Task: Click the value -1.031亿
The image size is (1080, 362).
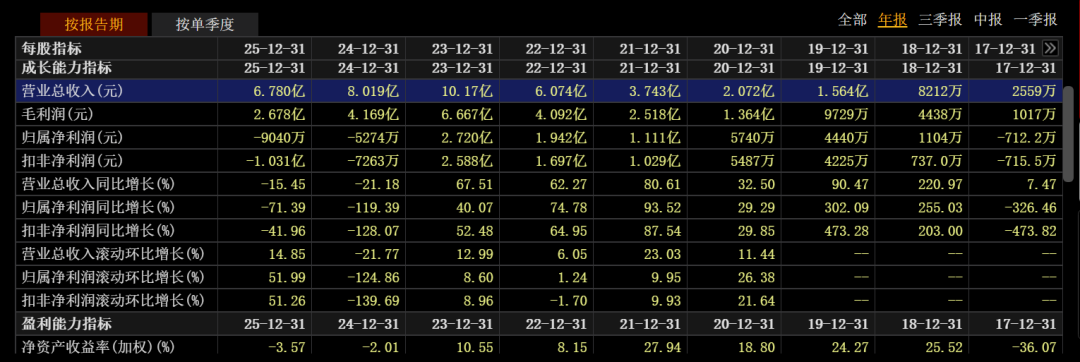Action: pyautogui.click(x=276, y=161)
